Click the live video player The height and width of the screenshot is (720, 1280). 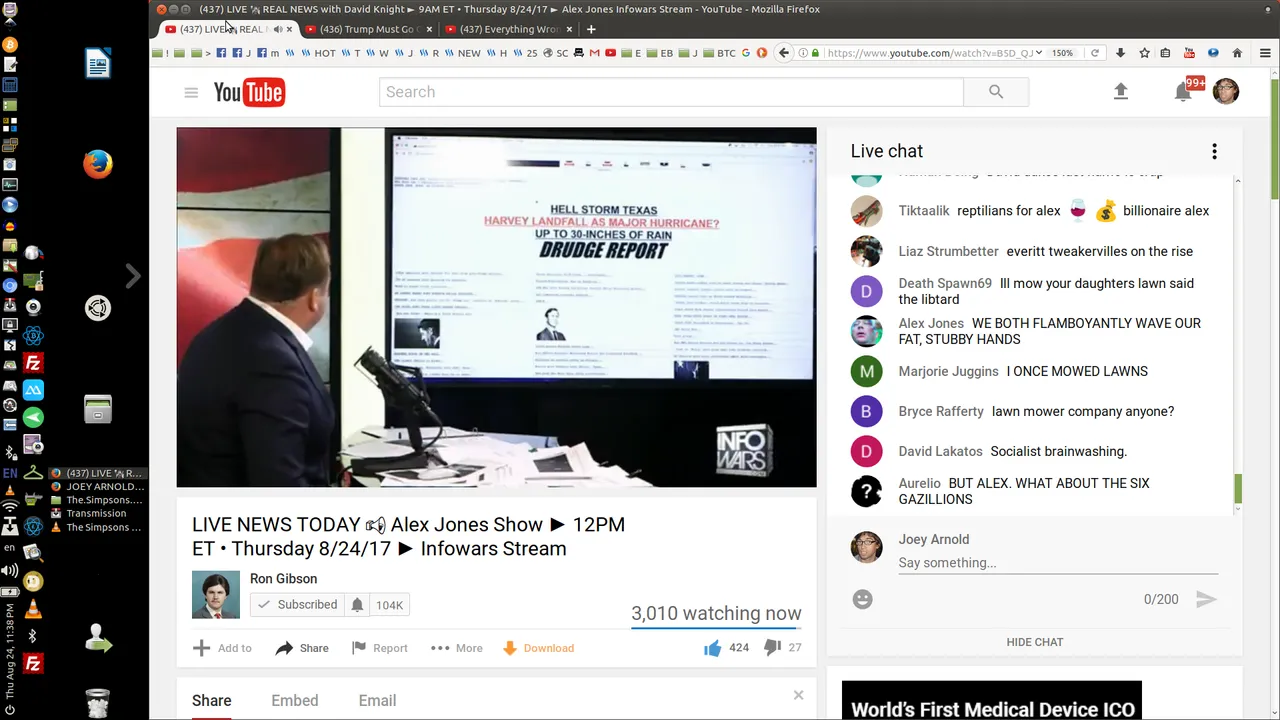coord(496,307)
